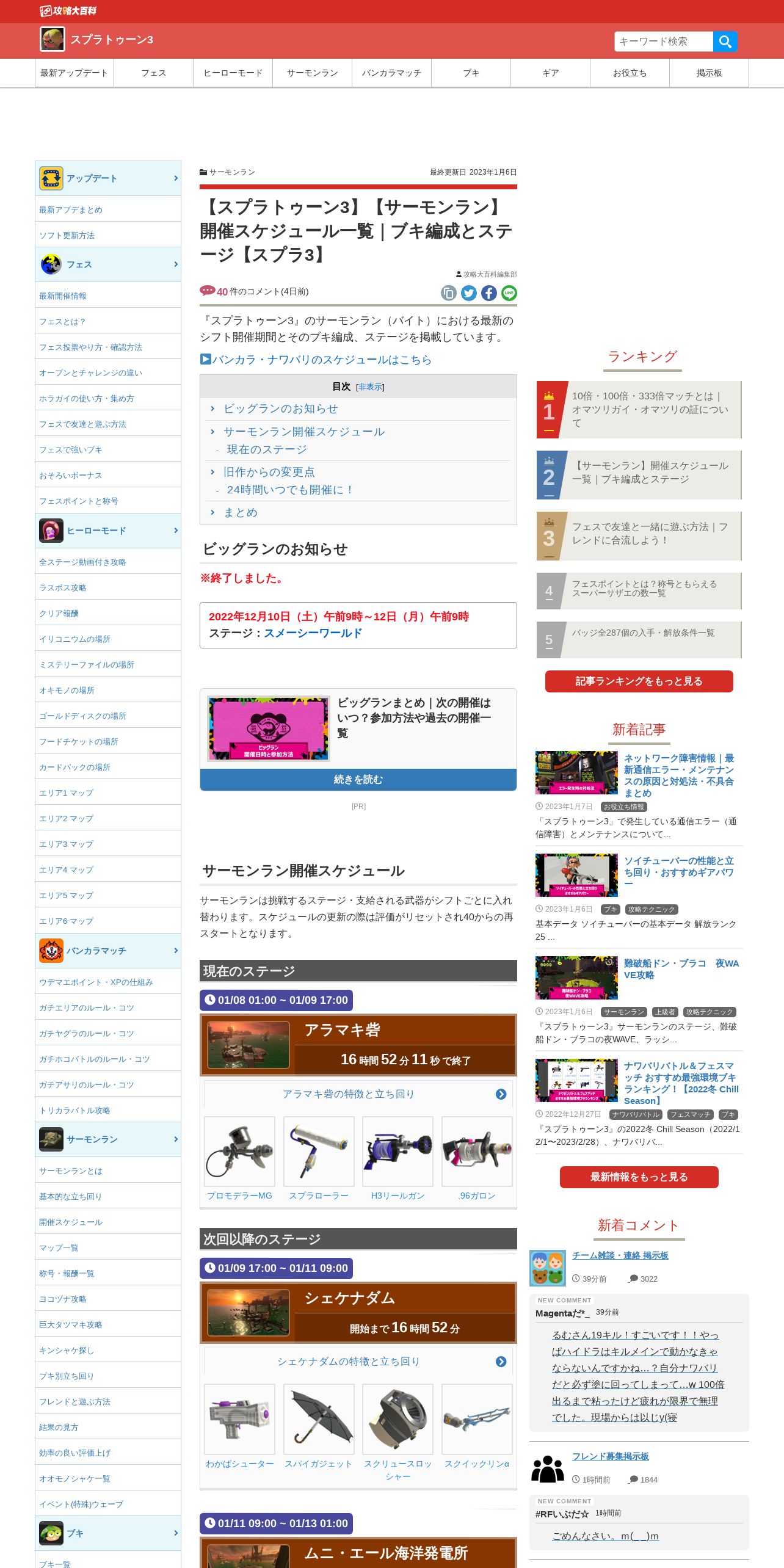Open the H3リールガン weapon image
Image resolution: width=784 pixels, height=1568 pixels.
(x=397, y=1152)
